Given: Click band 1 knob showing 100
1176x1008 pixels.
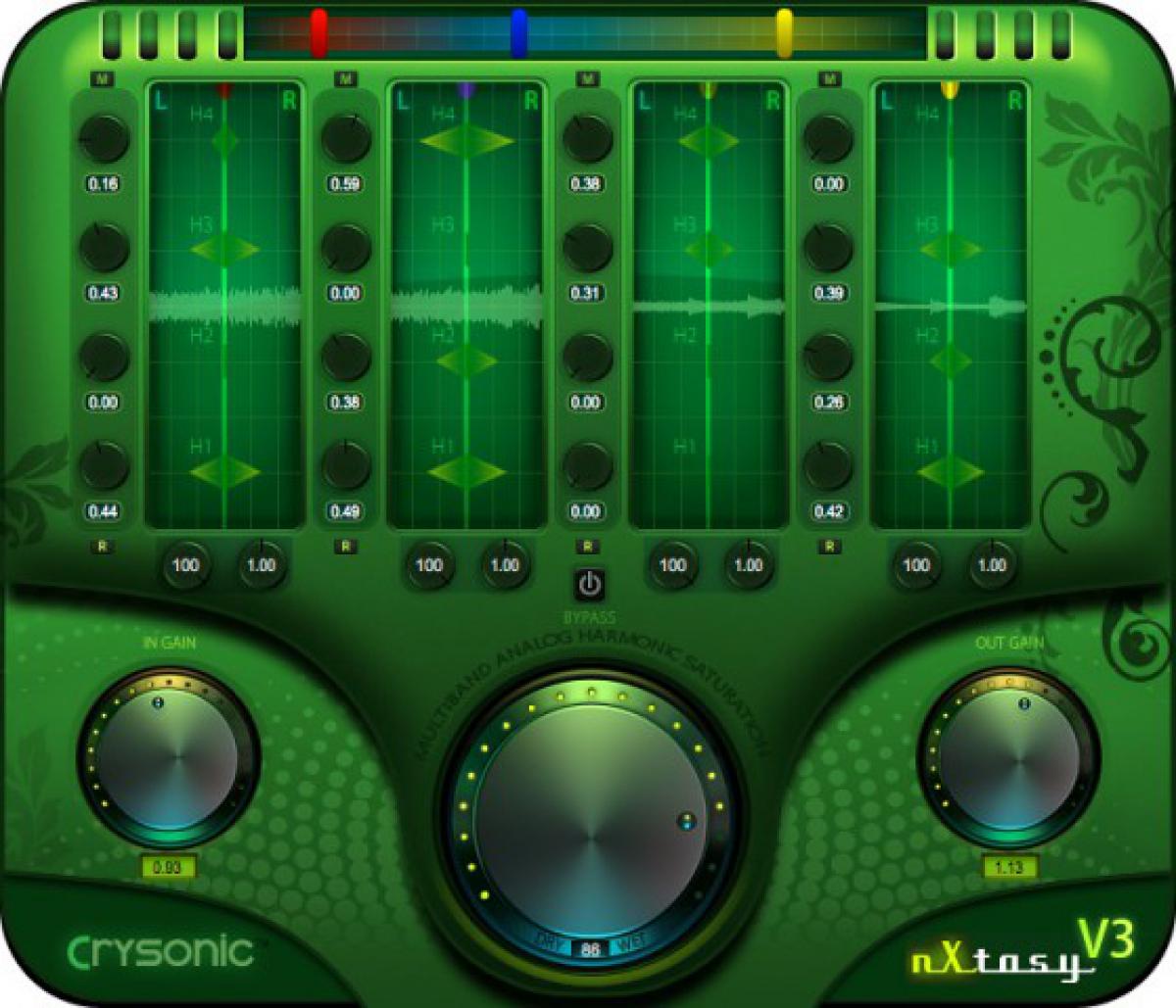Looking at the screenshot, I should [x=185, y=565].
